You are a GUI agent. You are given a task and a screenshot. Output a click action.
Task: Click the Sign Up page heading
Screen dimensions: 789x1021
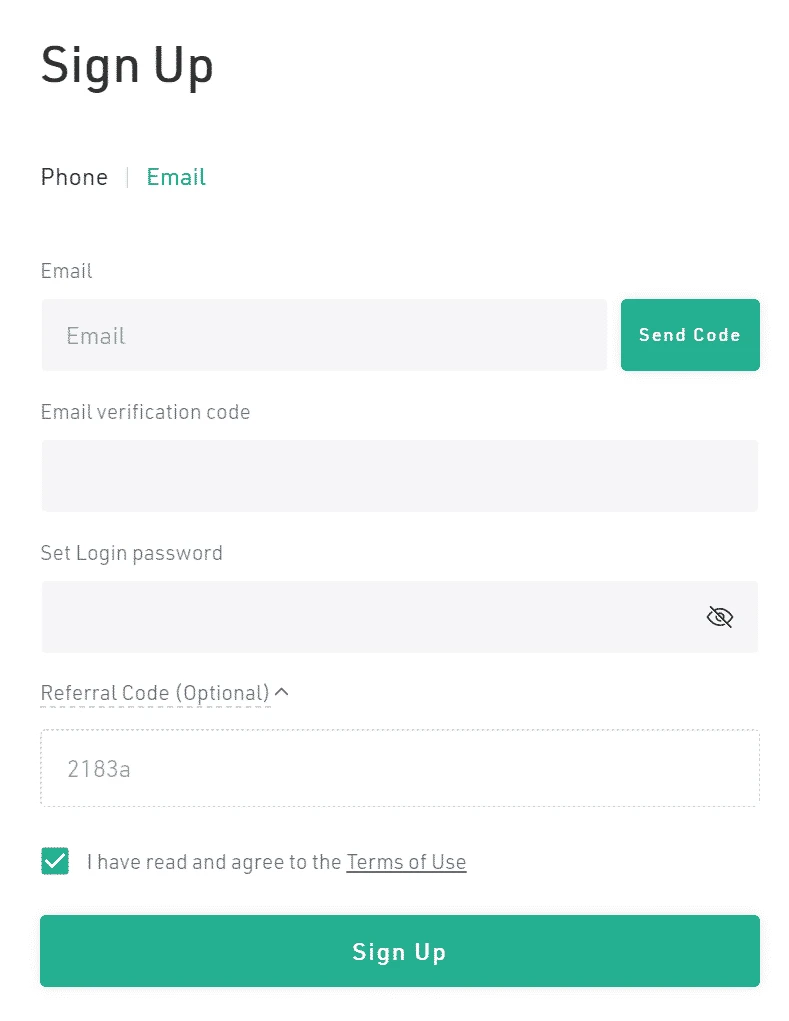(127, 65)
